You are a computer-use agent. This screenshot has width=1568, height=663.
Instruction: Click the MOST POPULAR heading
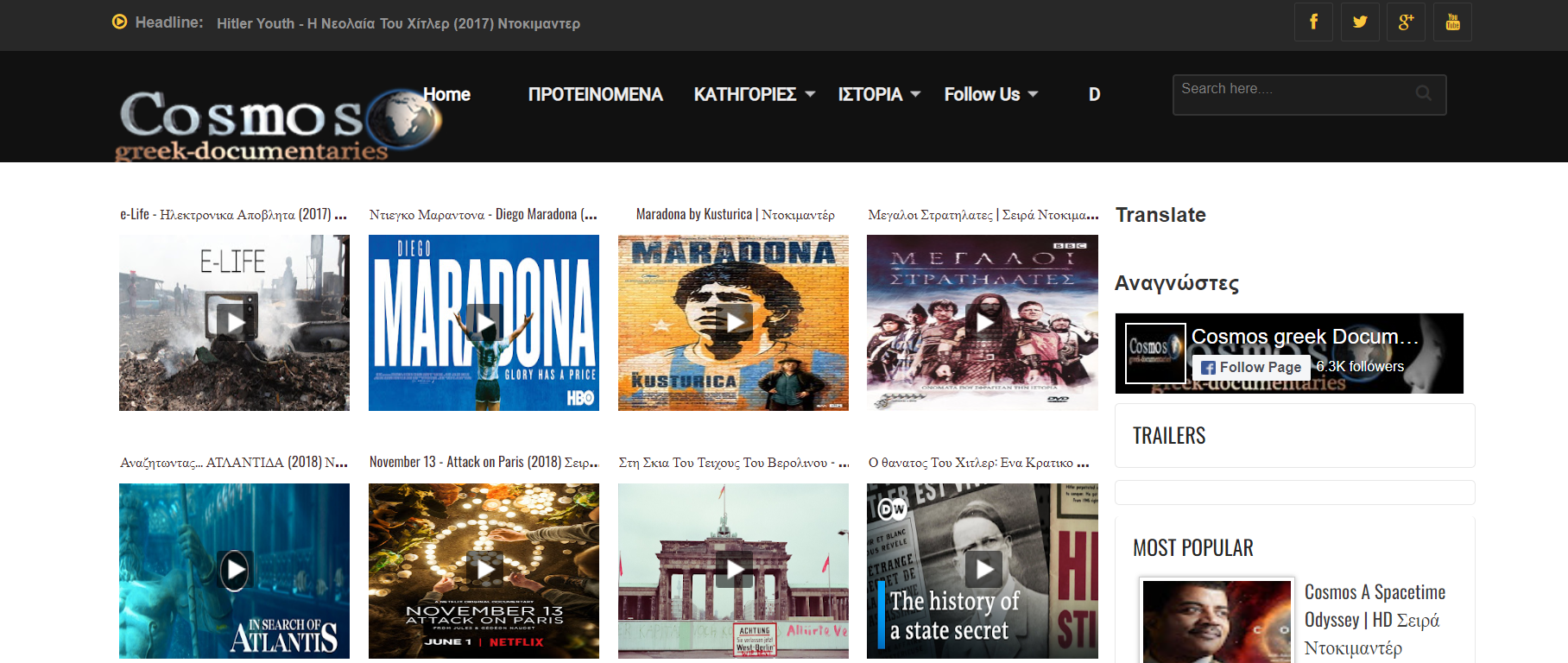[1193, 548]
